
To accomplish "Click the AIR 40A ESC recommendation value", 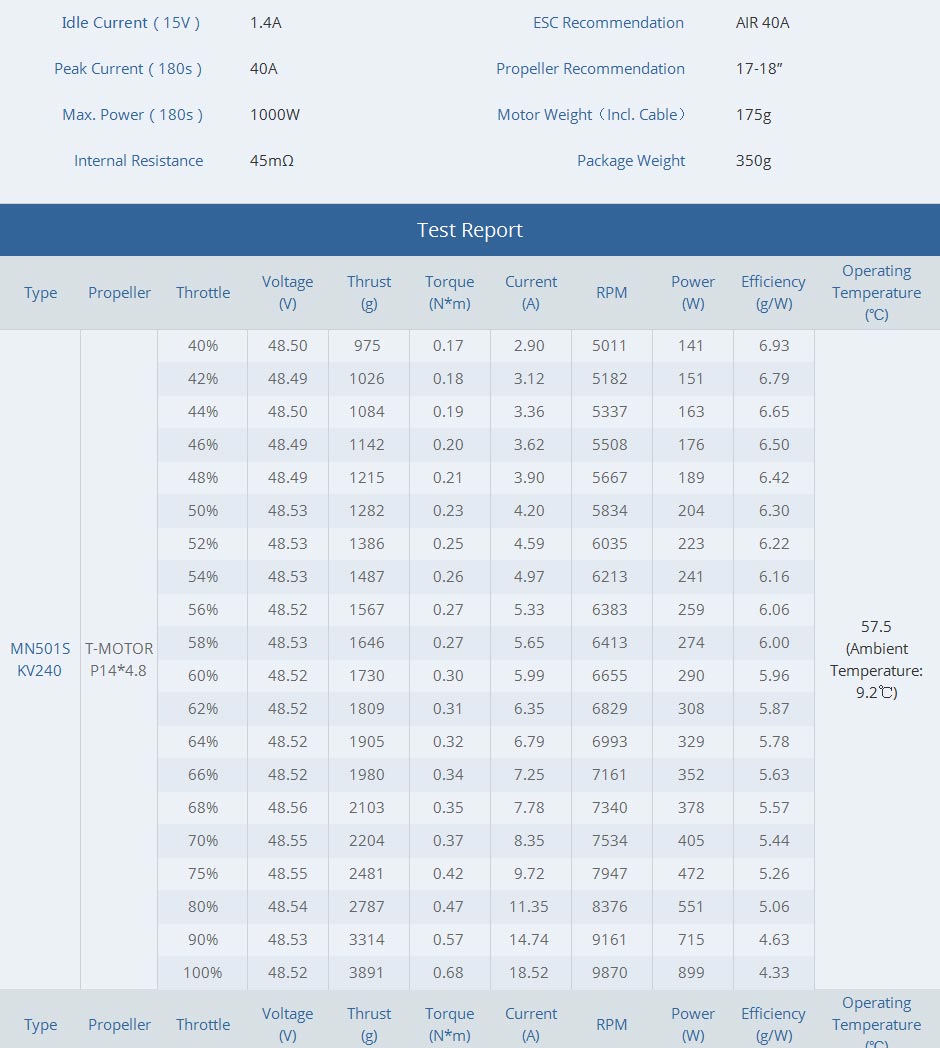I will pos(762,22).
